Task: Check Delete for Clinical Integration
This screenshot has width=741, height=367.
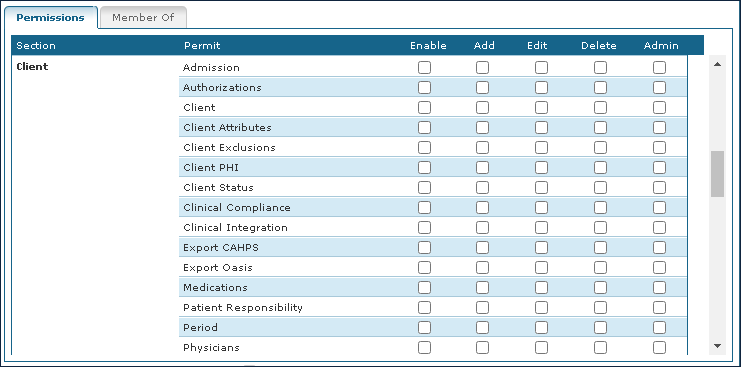Action: click(600, 228)
